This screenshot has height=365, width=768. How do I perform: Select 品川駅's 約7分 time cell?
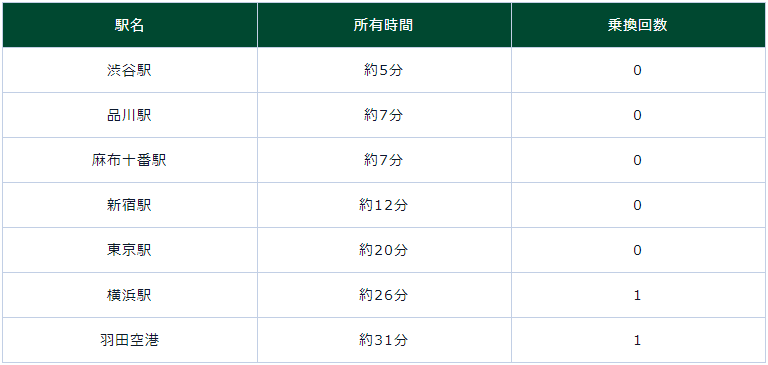click(384, 115)
